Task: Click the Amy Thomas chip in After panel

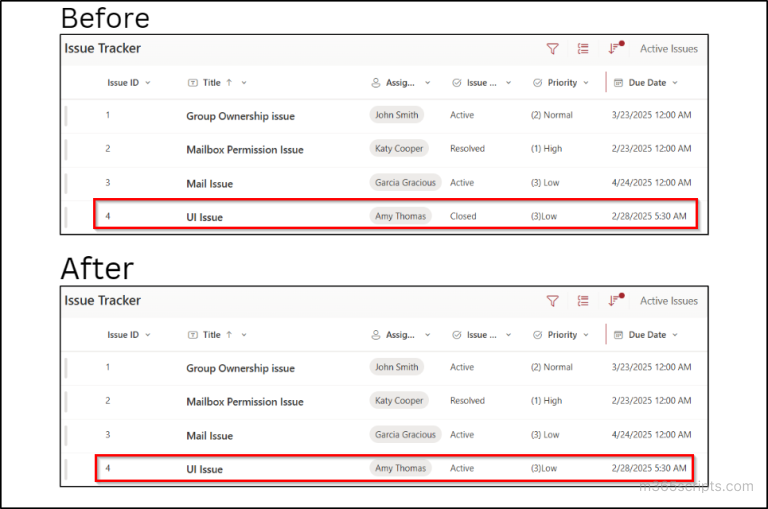Action: (400, 468)
